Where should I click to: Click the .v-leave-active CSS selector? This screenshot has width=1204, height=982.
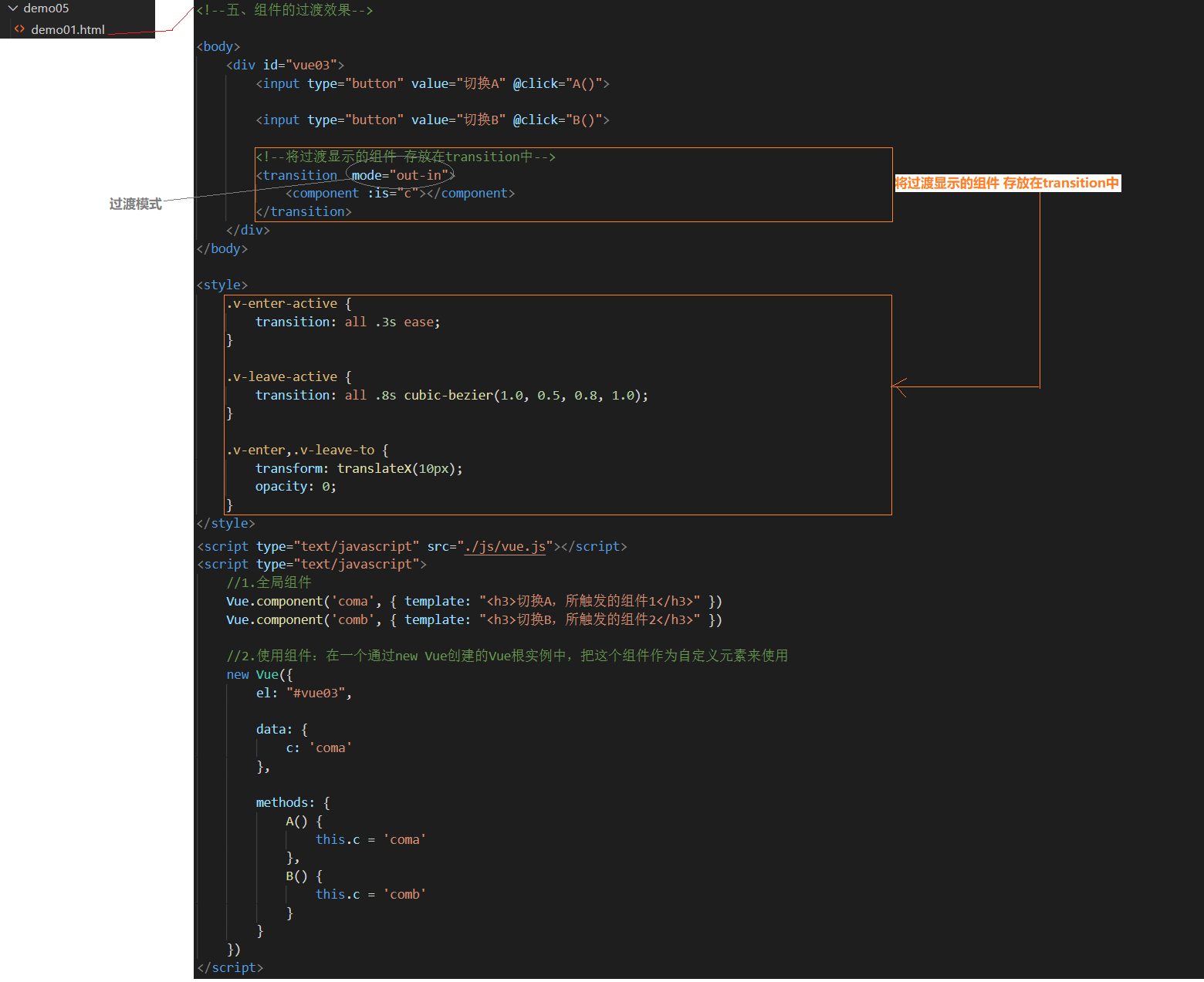(282, 377)
